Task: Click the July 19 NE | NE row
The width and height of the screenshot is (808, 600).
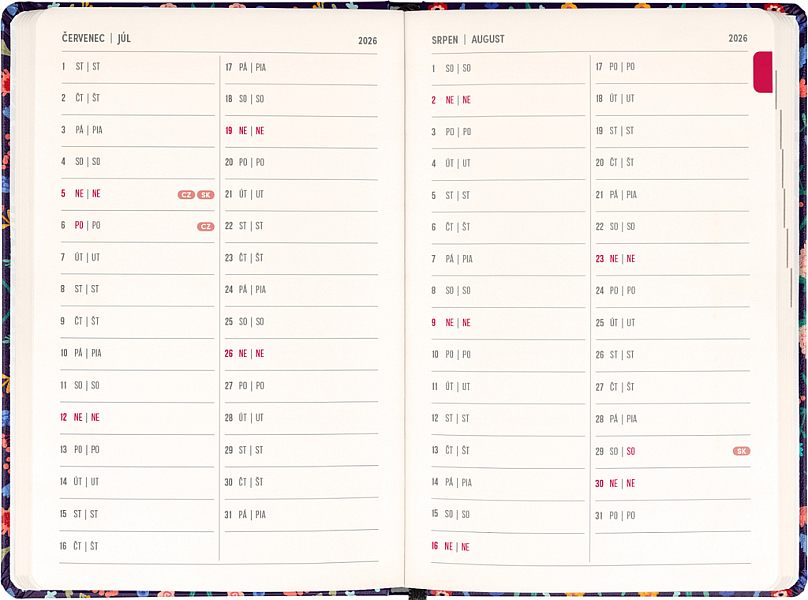Action: 245,131
